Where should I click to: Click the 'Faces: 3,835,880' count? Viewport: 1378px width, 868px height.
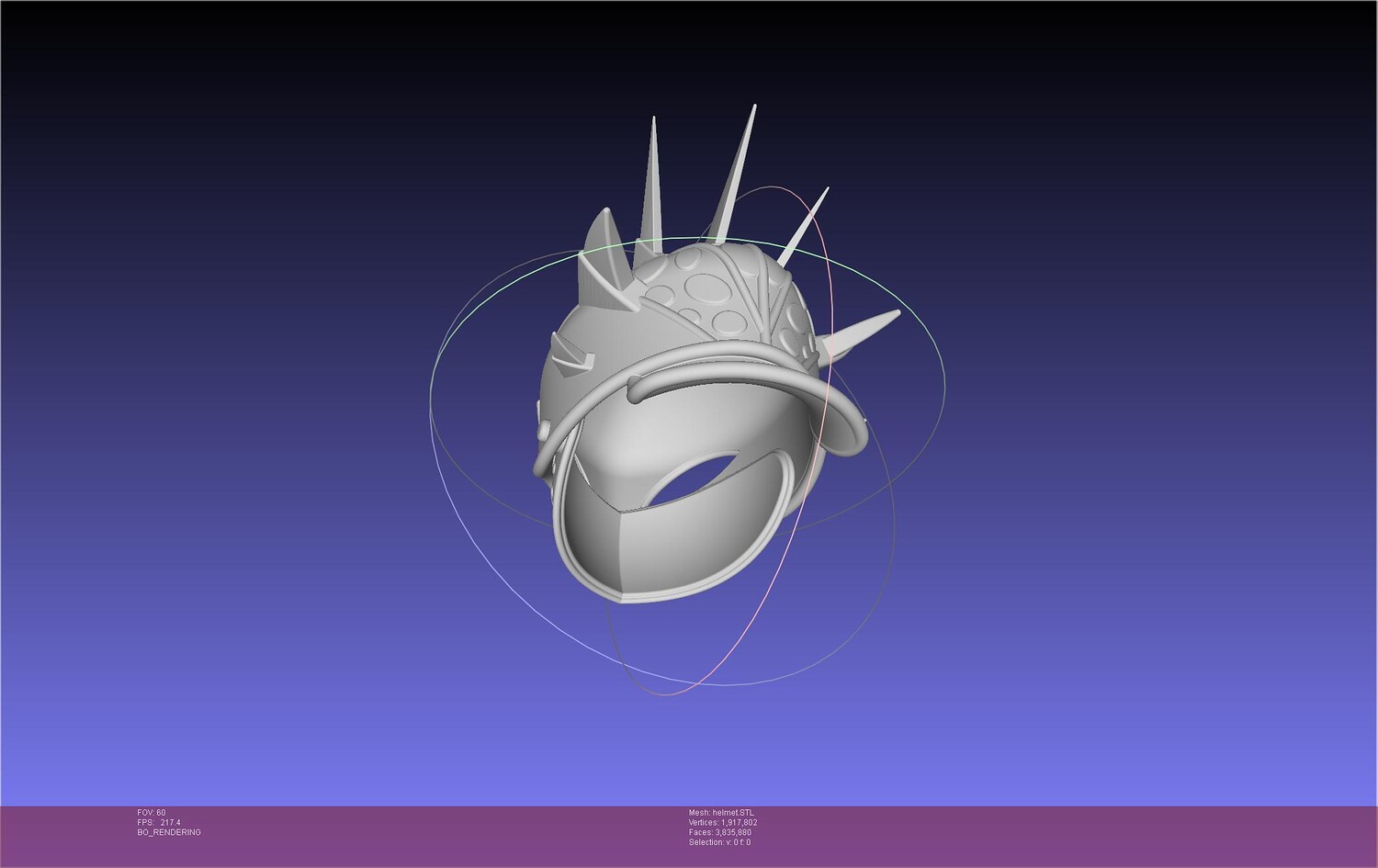[720, 832]
